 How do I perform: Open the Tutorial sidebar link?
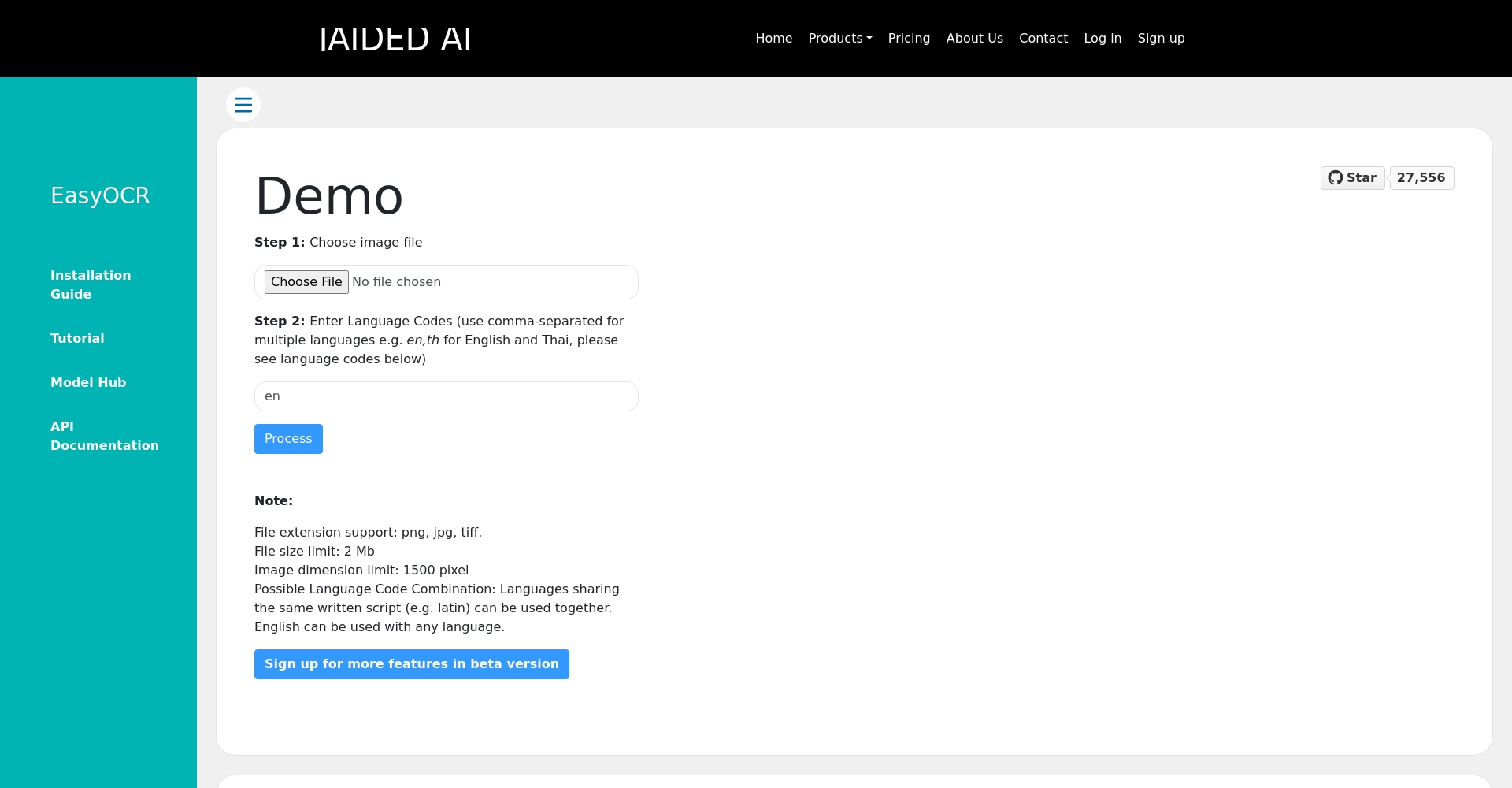point(77,338)
